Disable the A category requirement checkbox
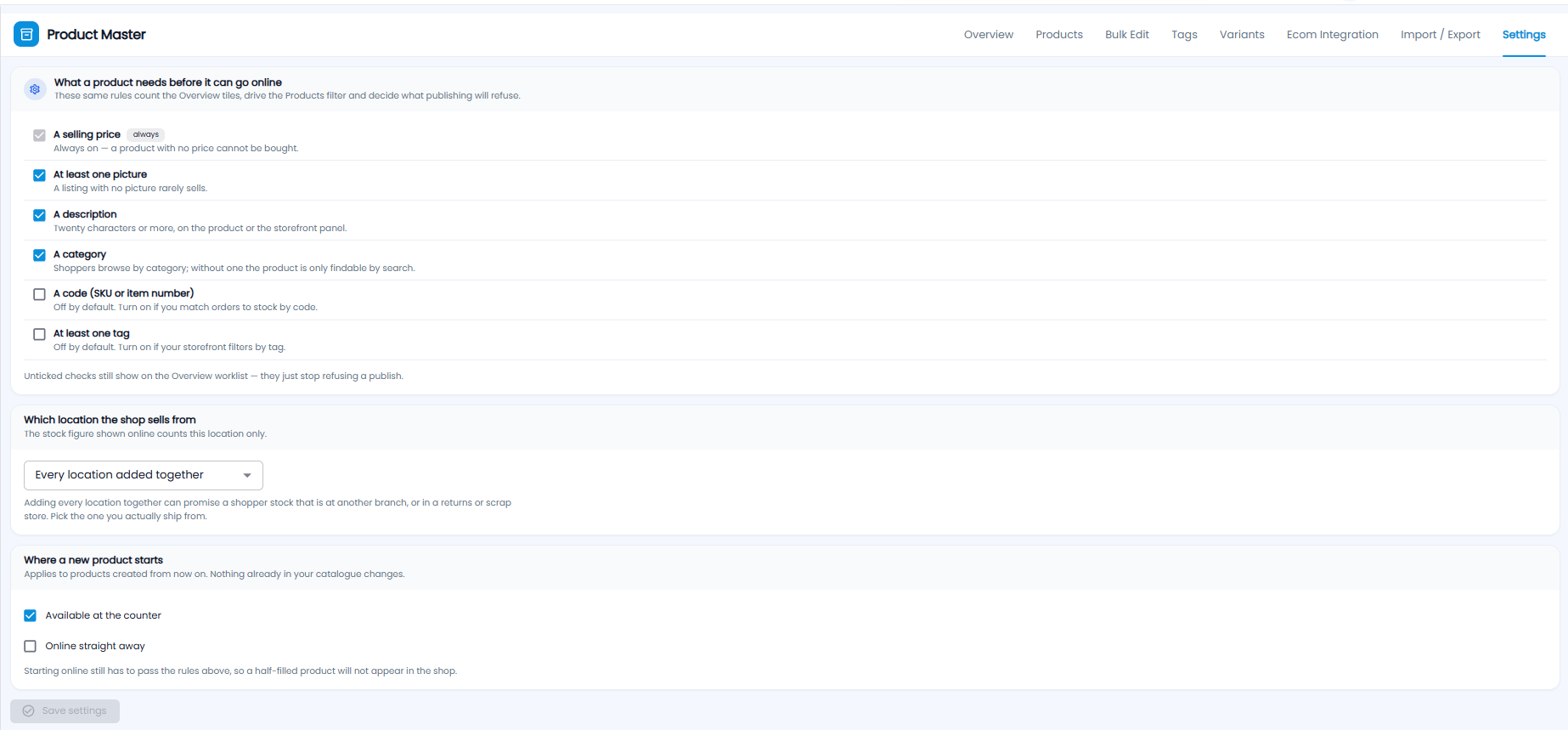Image resolution: width=1568 pixels, height=730 pixels. click(39, 255)
